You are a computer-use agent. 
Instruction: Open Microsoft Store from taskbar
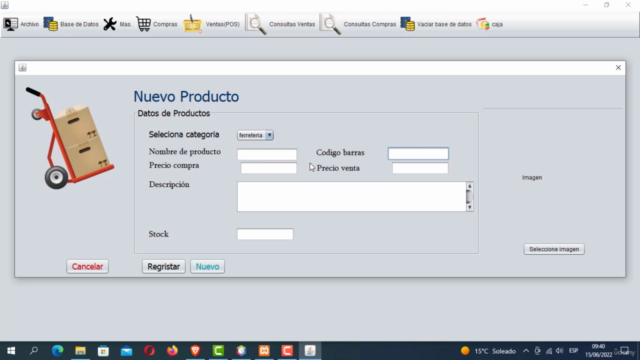(x=103, y=351)
